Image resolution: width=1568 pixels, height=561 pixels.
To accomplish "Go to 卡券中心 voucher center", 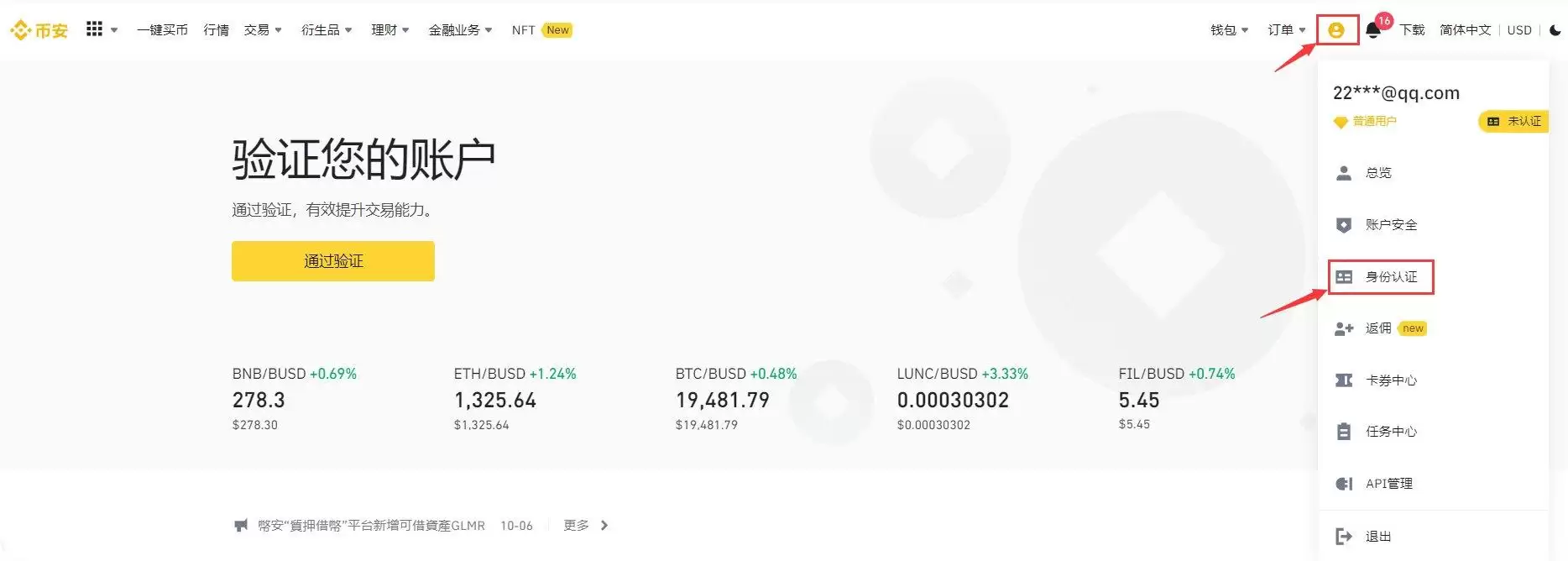I will [x=1390, y=380].
